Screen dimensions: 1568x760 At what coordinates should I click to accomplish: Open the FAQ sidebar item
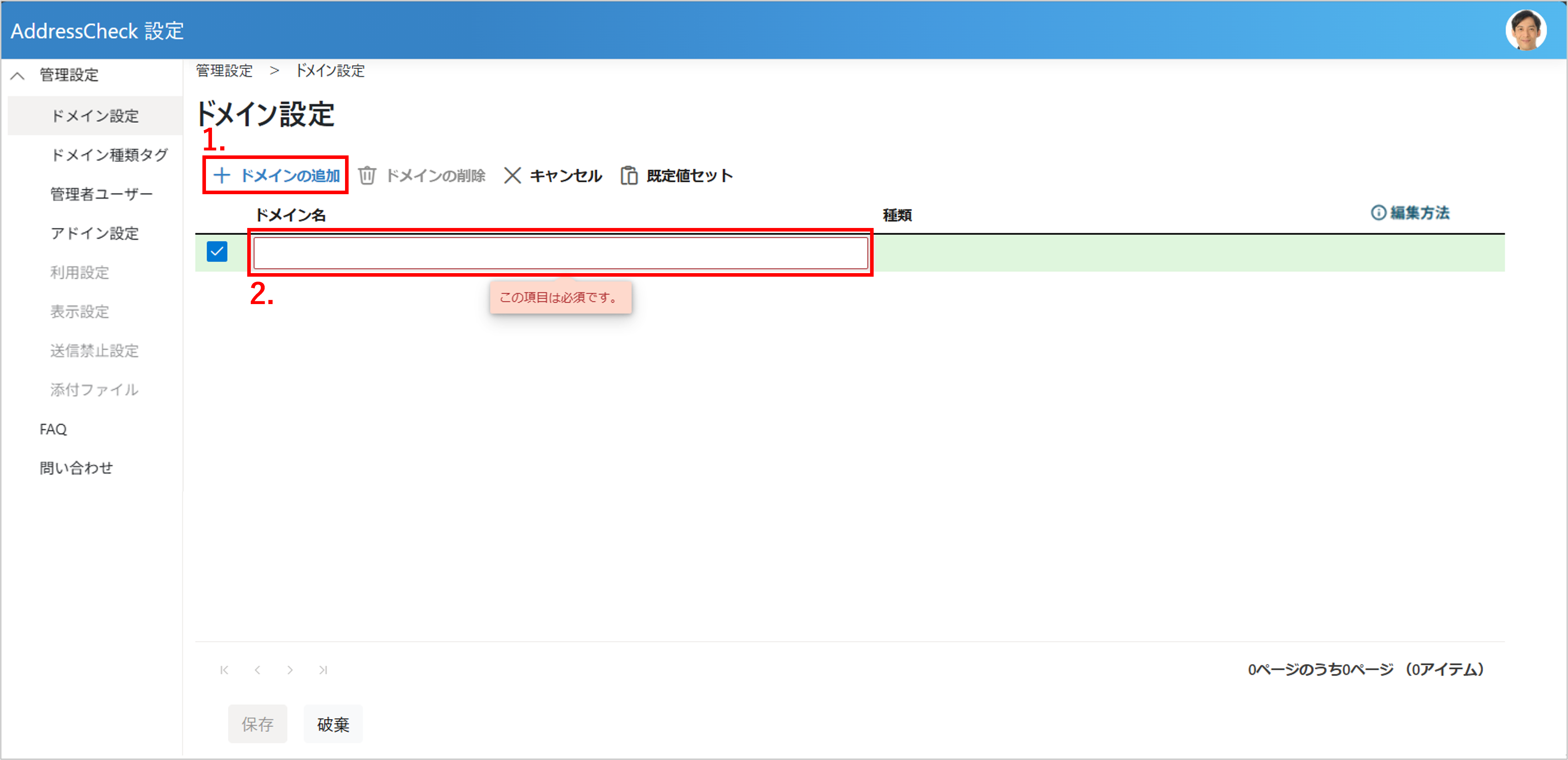tap(53, 429)
